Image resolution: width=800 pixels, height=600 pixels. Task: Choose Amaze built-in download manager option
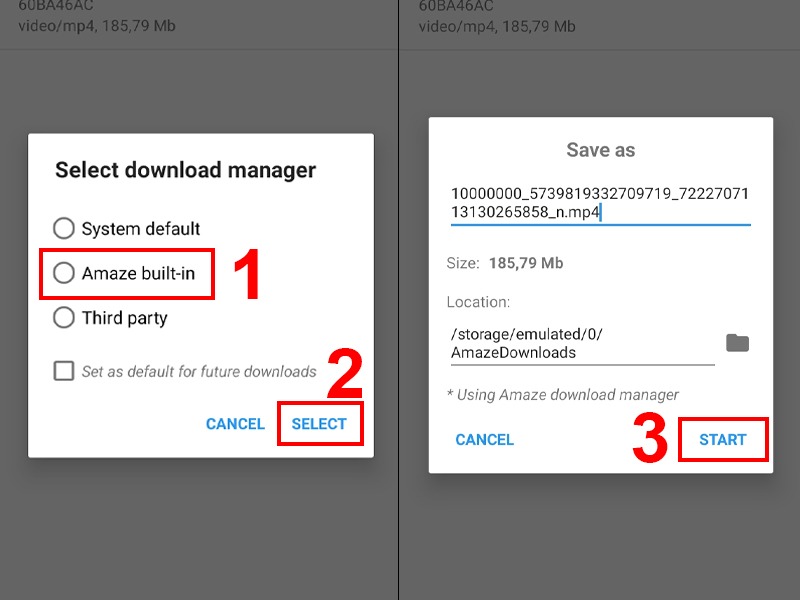pyautogui.click(x=64, y=273)
